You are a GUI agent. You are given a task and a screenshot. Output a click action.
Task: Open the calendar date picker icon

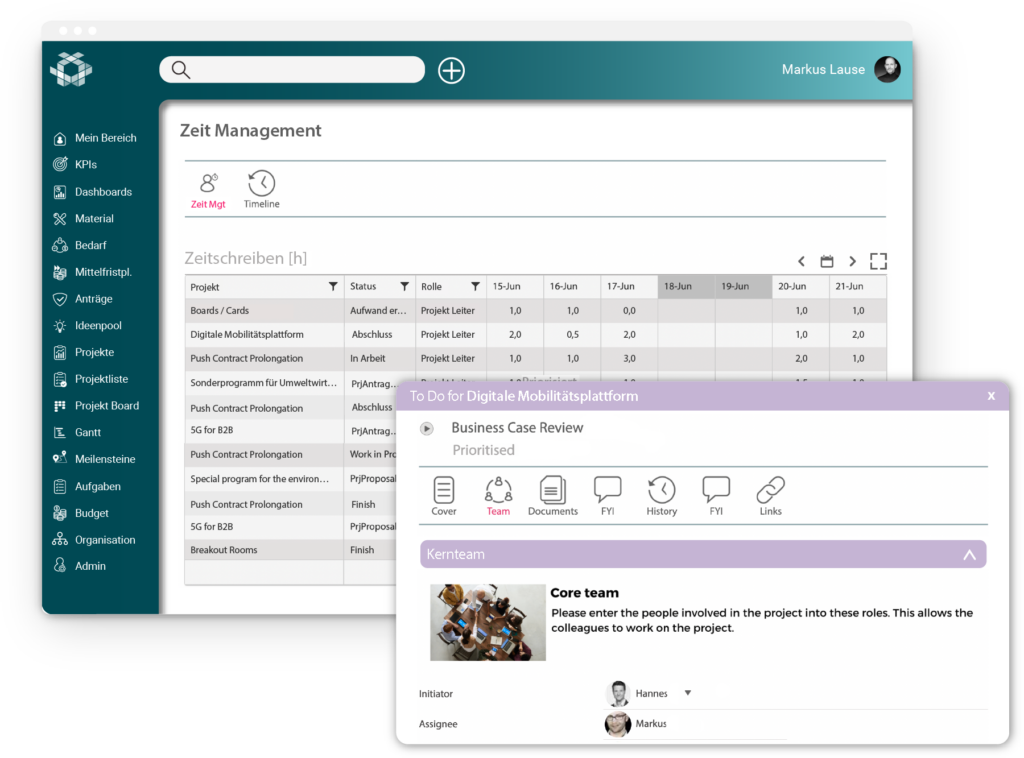(x=827, y=262)
